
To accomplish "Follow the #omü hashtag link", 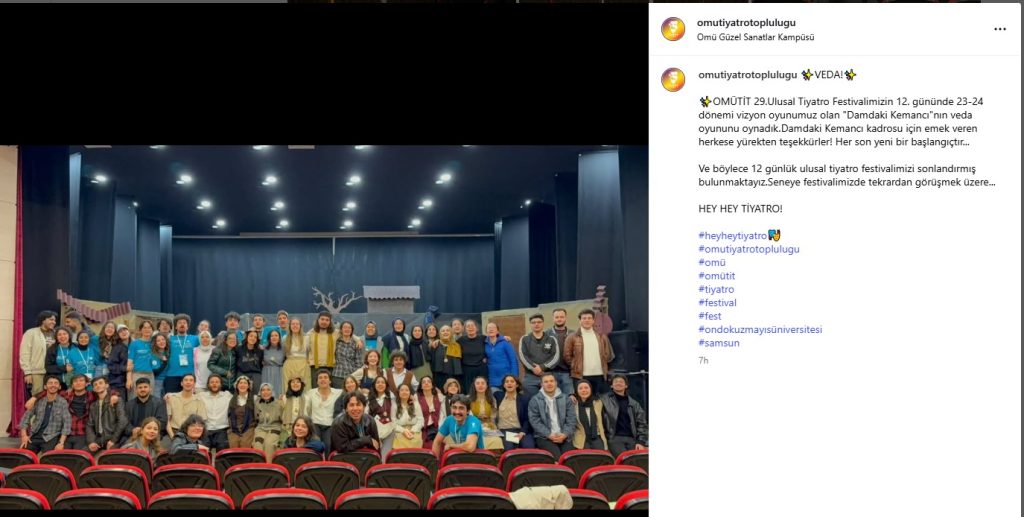I will pyautogui.click(x=712, y=262).
